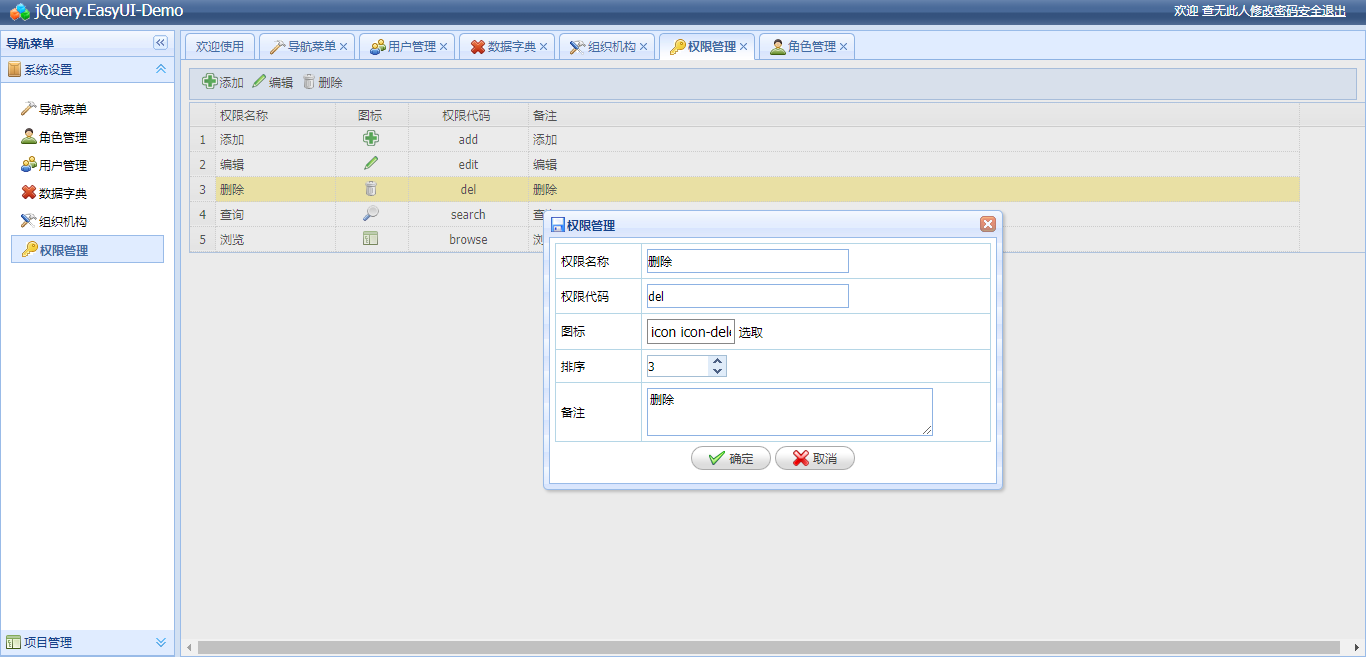The width and height of the screenshot is (1366, 657).
Task: Click the user icon beside 角色管理 sidebar item
Action: [x=29, y=136]
